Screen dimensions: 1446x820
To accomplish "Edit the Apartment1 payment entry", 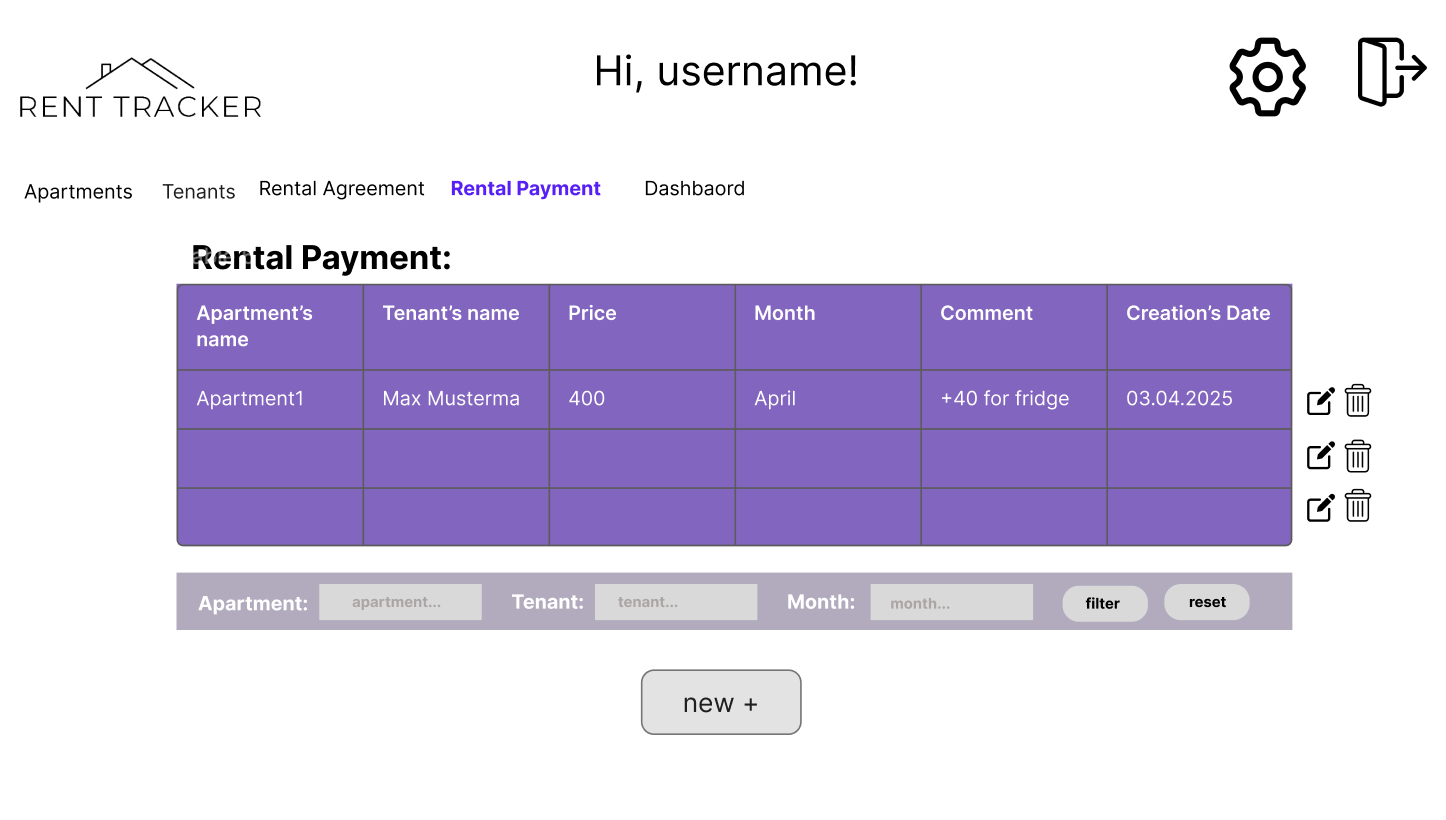I will tap(1319, 399).
